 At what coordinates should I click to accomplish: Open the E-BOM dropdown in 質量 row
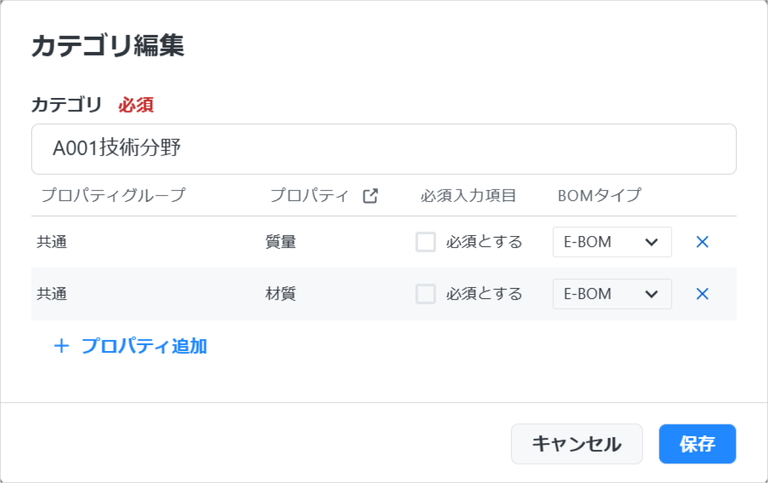pos(612,242)
